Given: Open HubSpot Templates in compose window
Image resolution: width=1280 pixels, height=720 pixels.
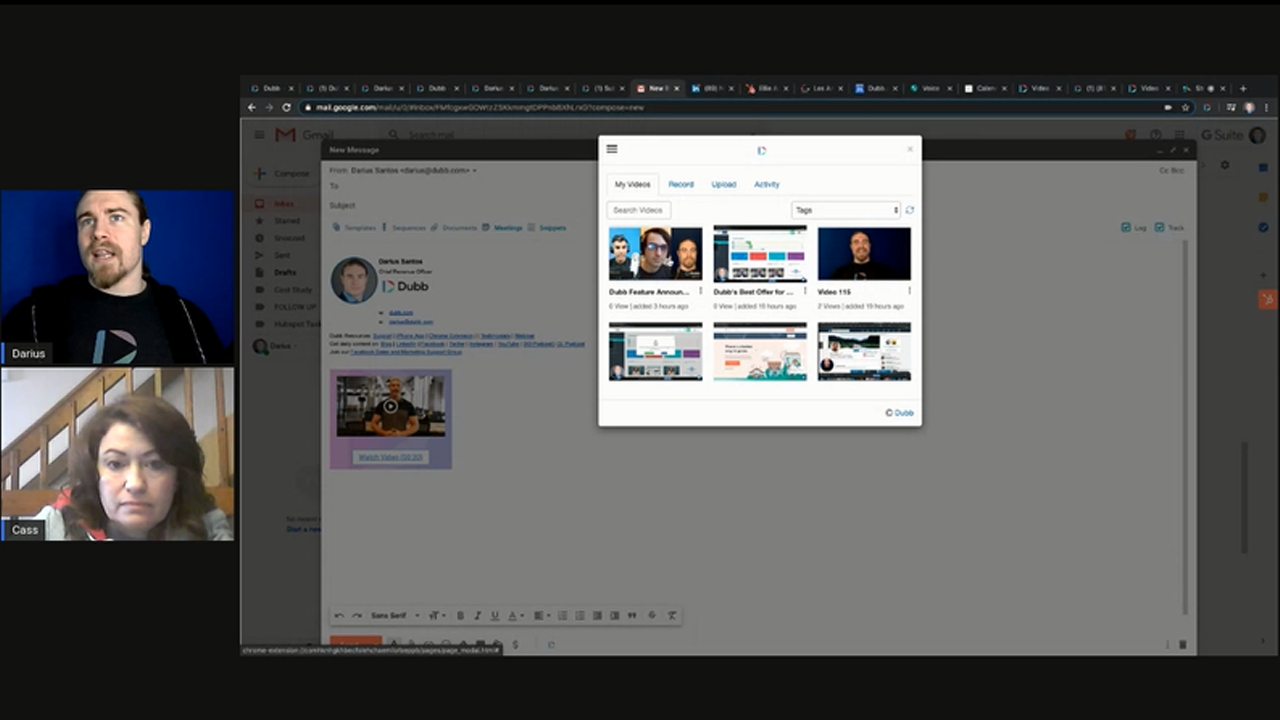Looking at the screenshot, I should (354, 228).
